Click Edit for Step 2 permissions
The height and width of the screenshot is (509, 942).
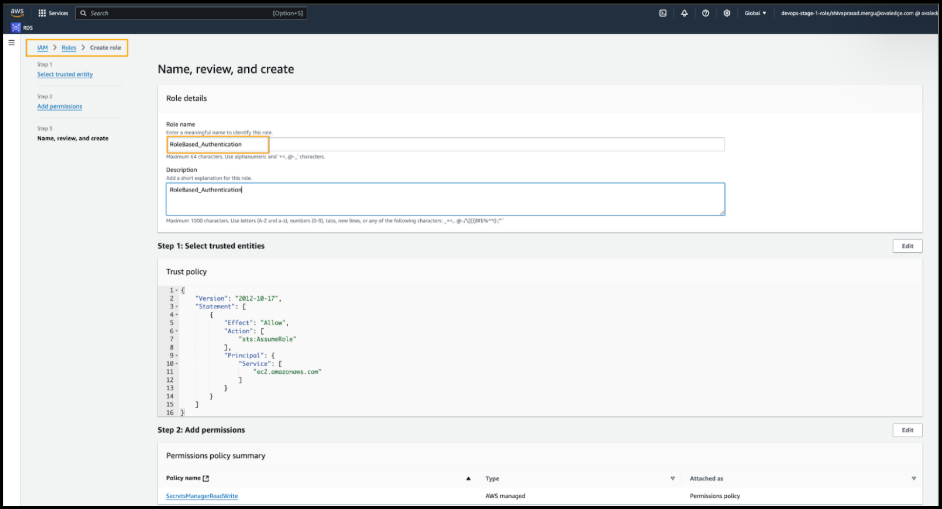(907, 430)
